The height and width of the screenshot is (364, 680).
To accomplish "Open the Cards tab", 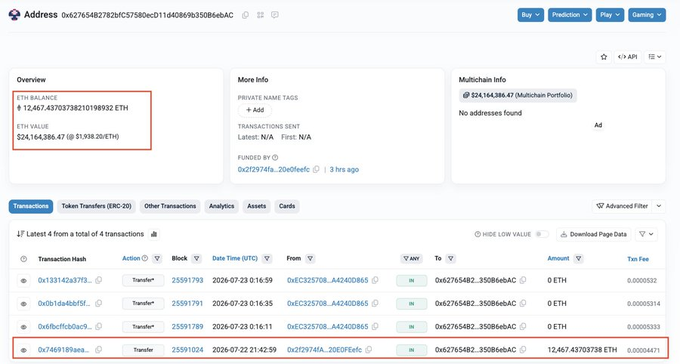I will tap(287, 206).
